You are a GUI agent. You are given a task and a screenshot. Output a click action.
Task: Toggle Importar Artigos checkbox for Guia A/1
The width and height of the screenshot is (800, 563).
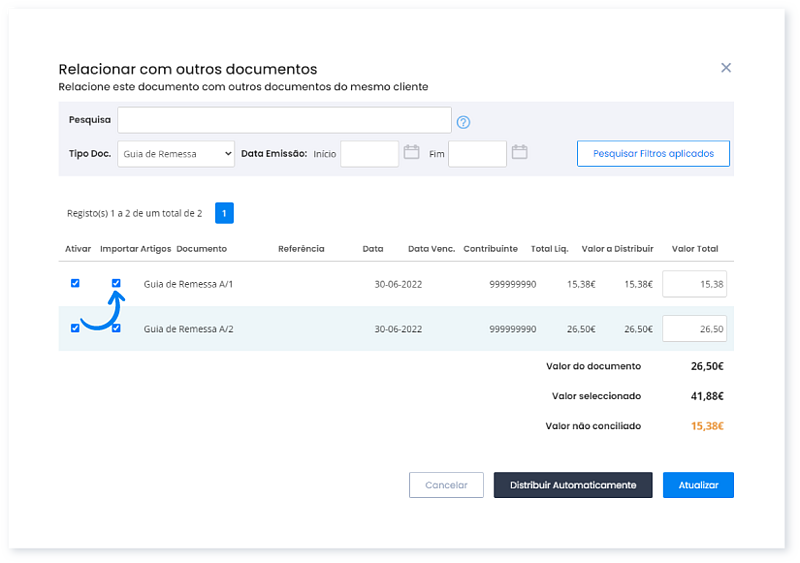[x=117, y=283]
